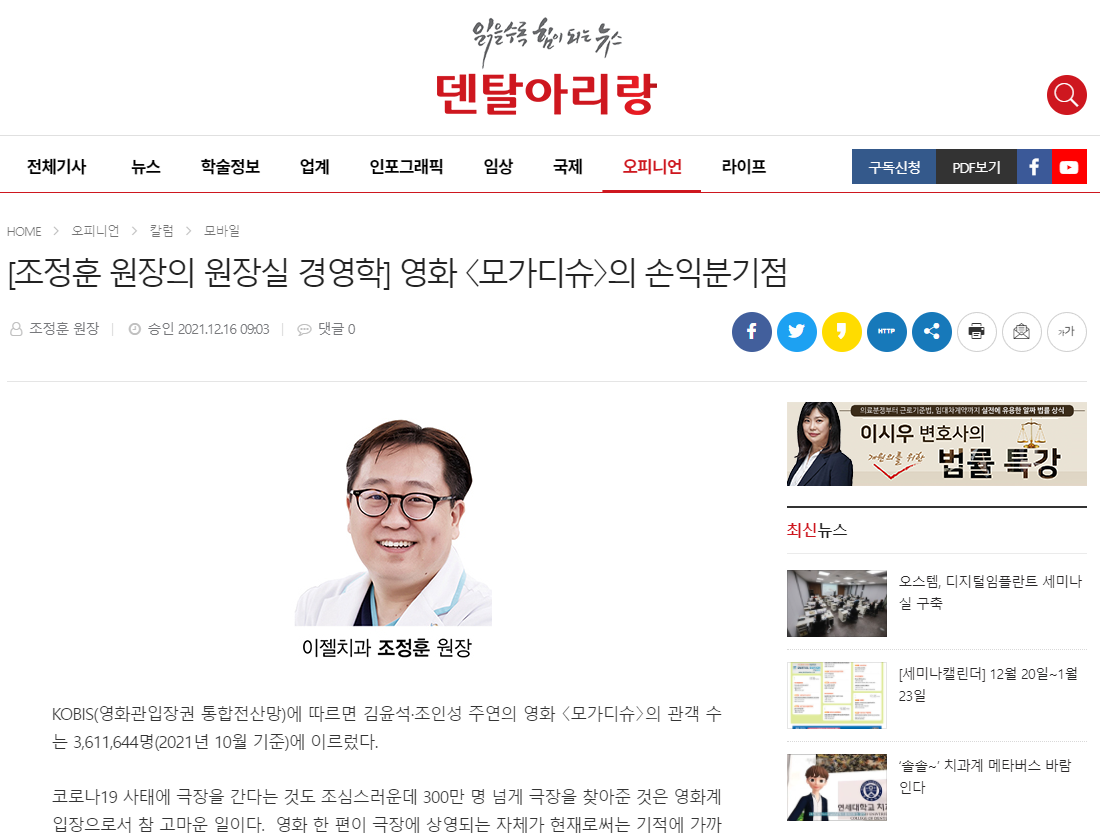Open the red search magnifier icon

[1066, 95]
